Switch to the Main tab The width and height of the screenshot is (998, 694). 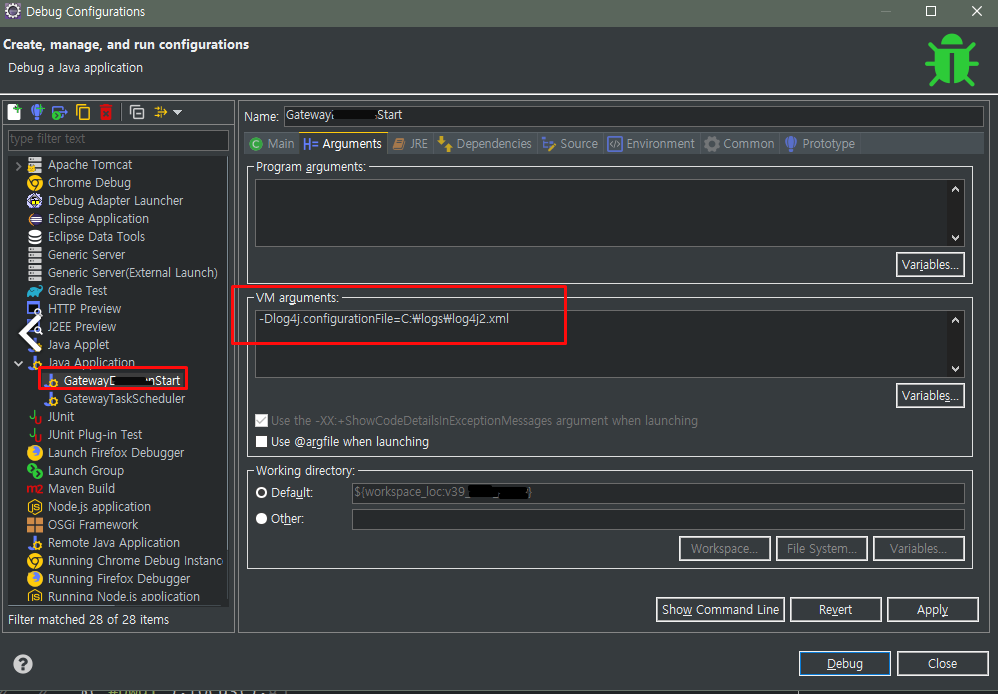[x=272, y=144]
